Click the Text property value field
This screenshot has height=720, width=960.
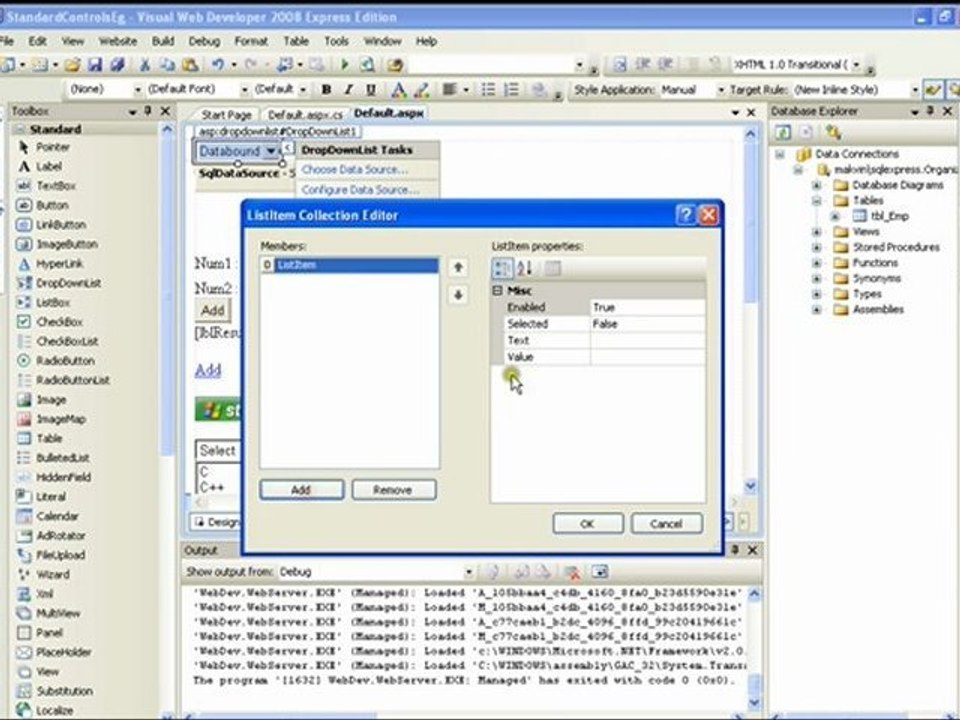[647, 340]
